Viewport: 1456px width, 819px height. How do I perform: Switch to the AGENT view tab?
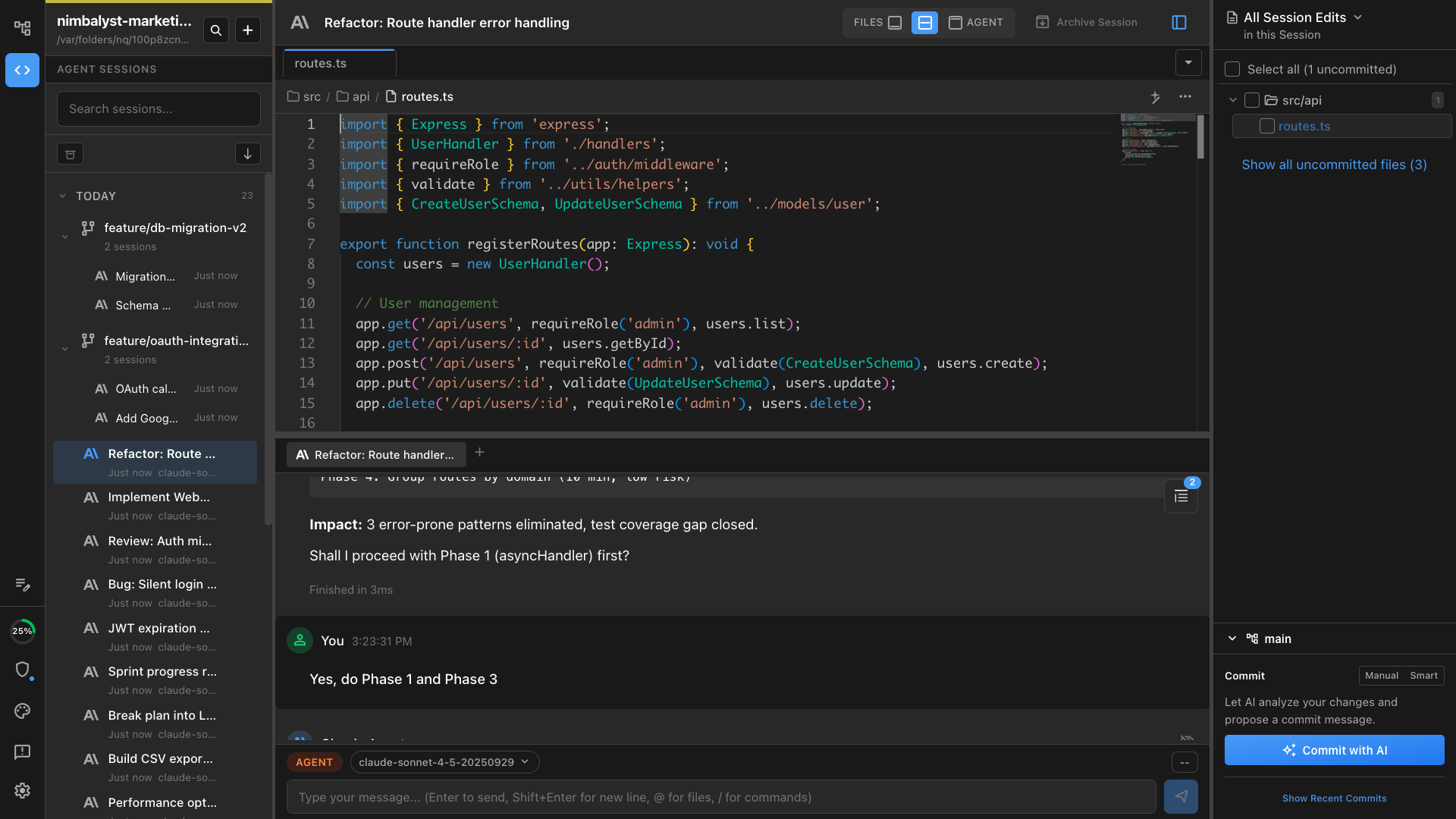[976, 22]
